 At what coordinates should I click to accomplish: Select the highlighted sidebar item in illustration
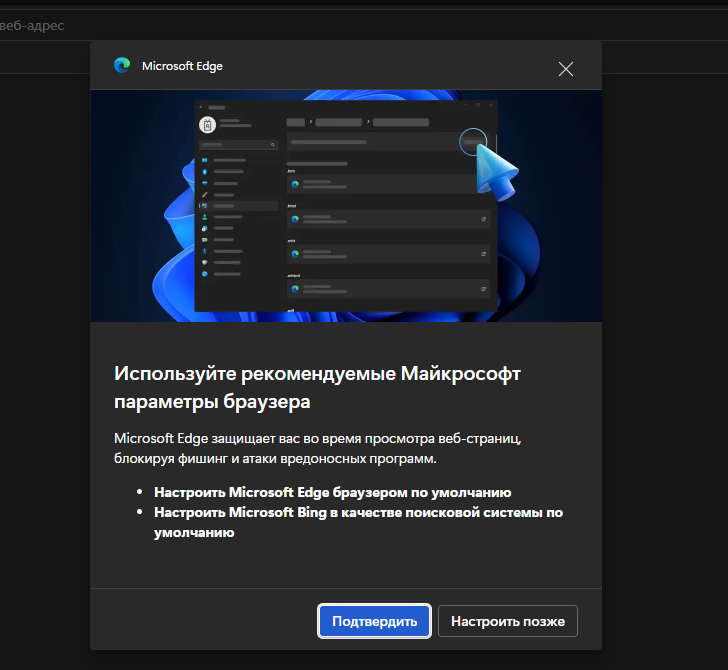point(240,205)
